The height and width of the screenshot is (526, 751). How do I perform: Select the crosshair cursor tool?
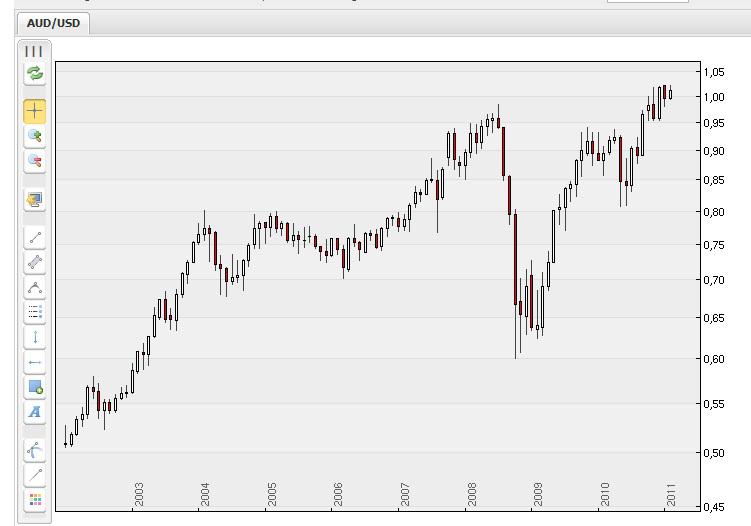(34, 111)
